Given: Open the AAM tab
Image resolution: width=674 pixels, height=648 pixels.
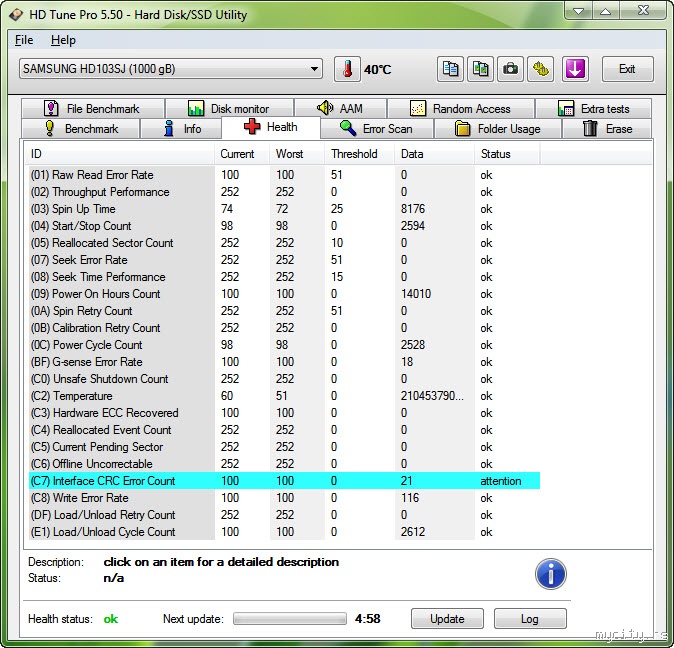Looking at the screenshot, I should click(x=340, y=108).
